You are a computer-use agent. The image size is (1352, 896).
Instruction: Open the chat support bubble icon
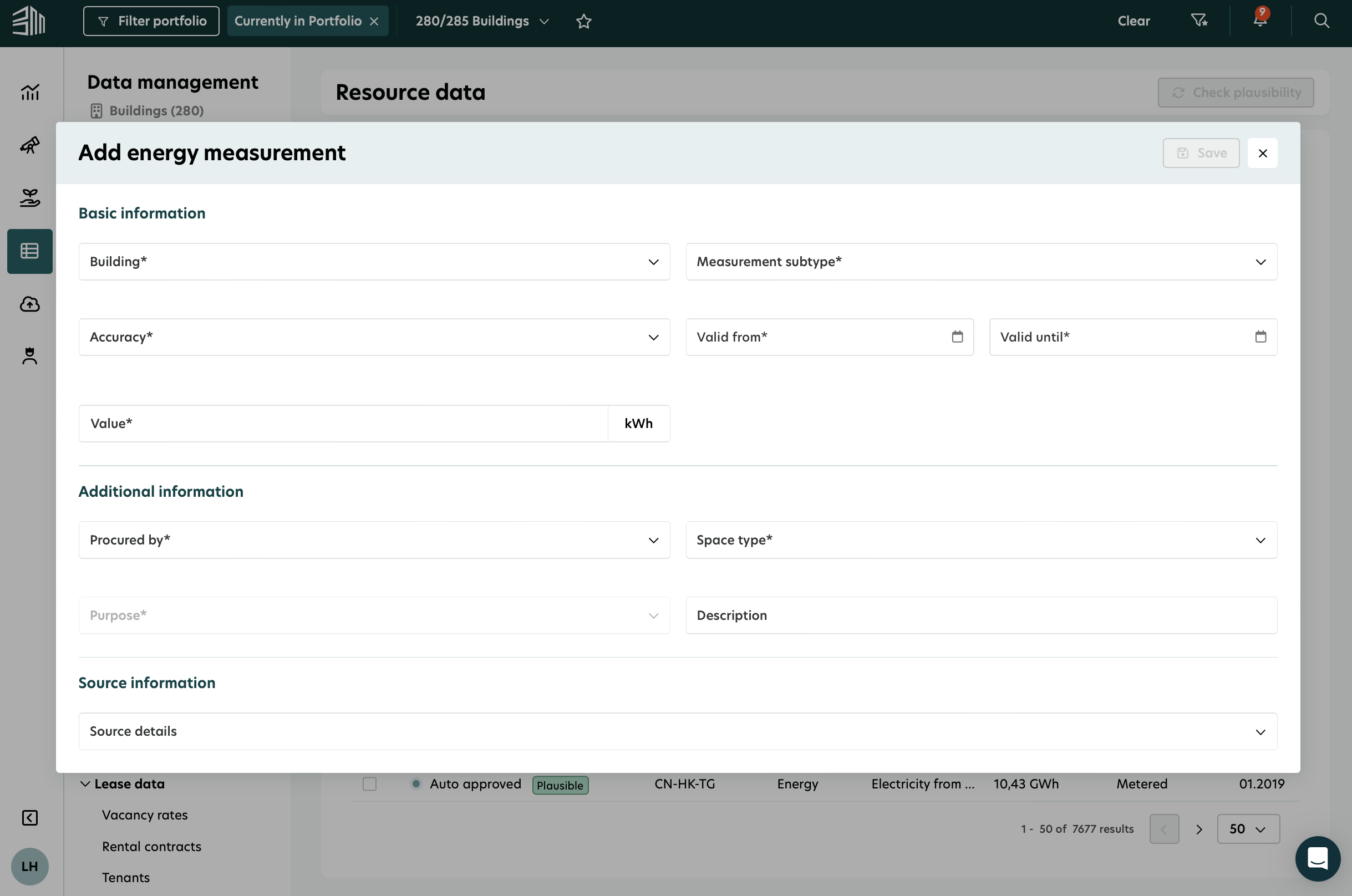pyautogui.click(x=1317, y=858)
